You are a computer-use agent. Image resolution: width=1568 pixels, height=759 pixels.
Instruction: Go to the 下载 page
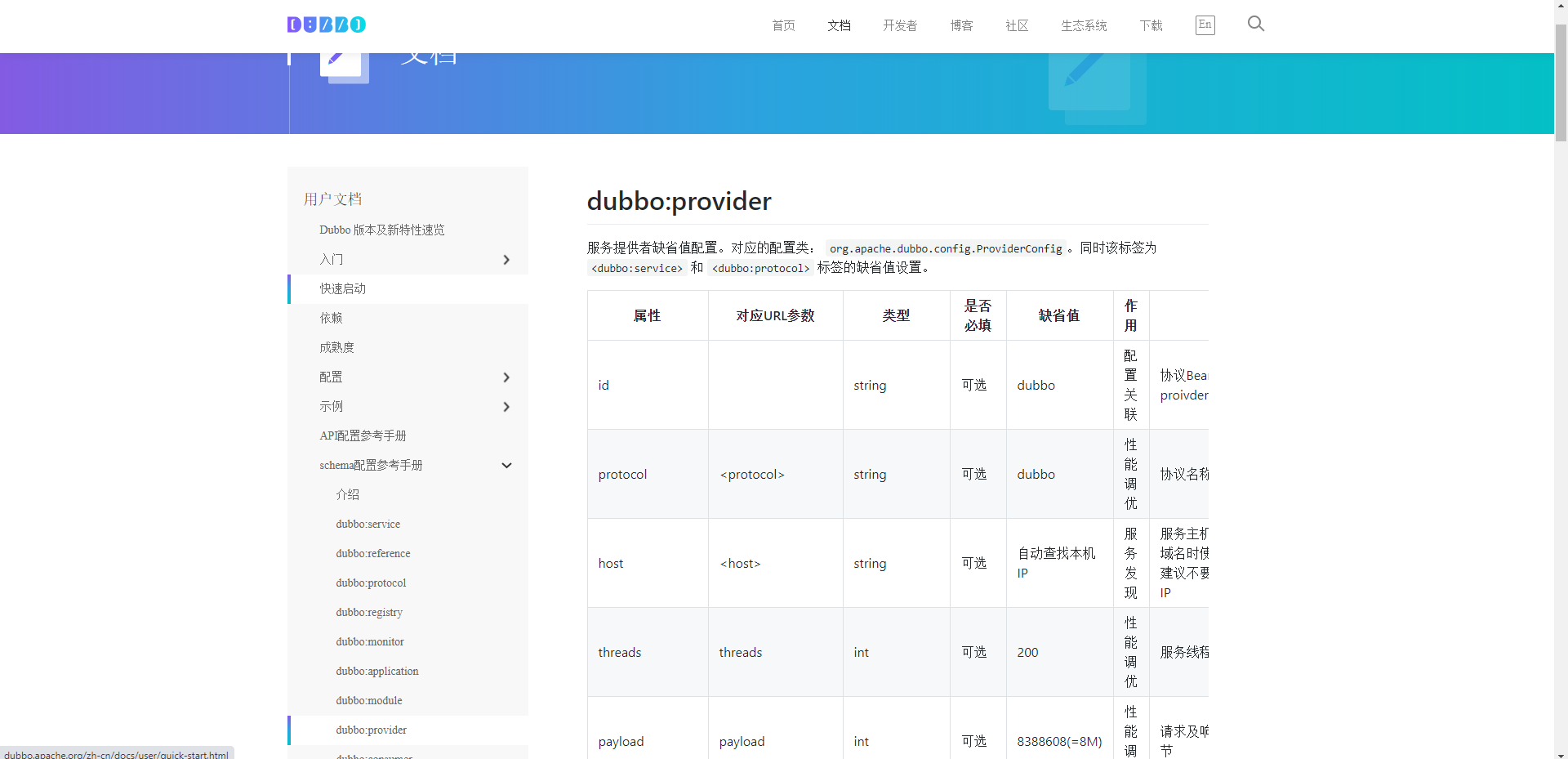[x=1151, y=25]
